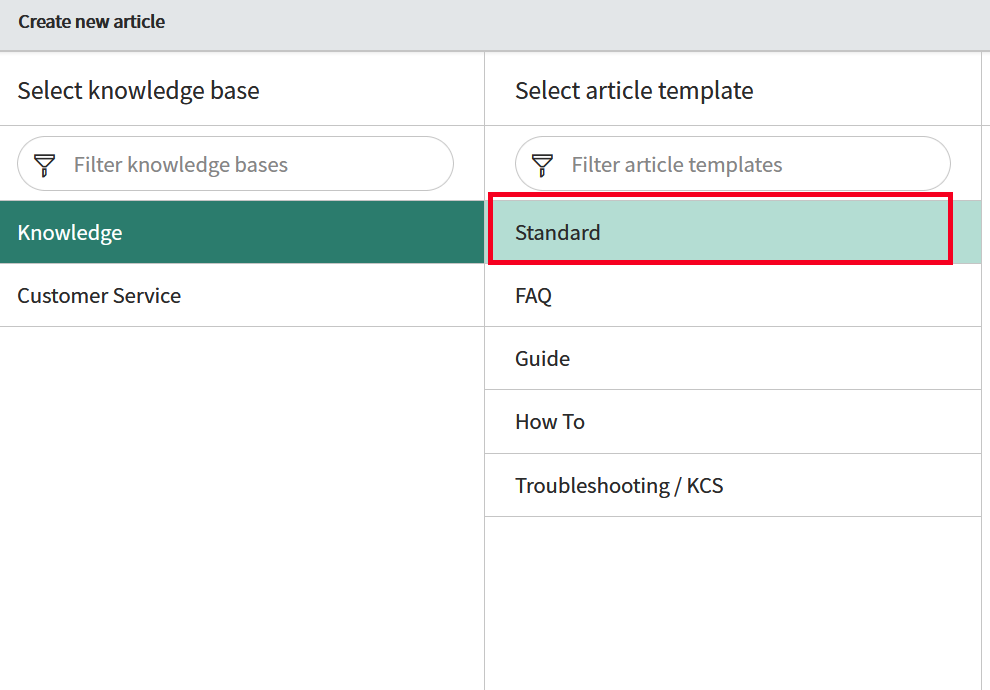Click the far right edge of the Standard row
Viewport: 990px width, 690px height.
(x=967, y=232)
